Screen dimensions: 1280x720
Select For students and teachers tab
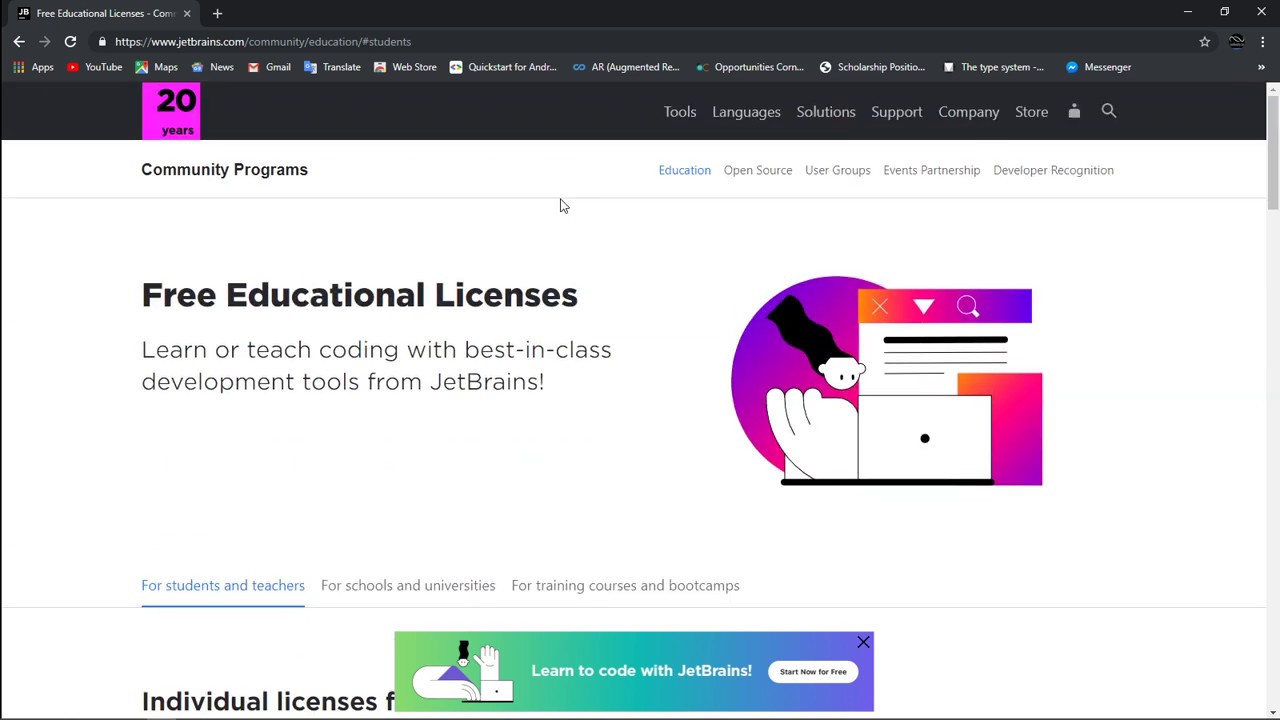point(223,585)
